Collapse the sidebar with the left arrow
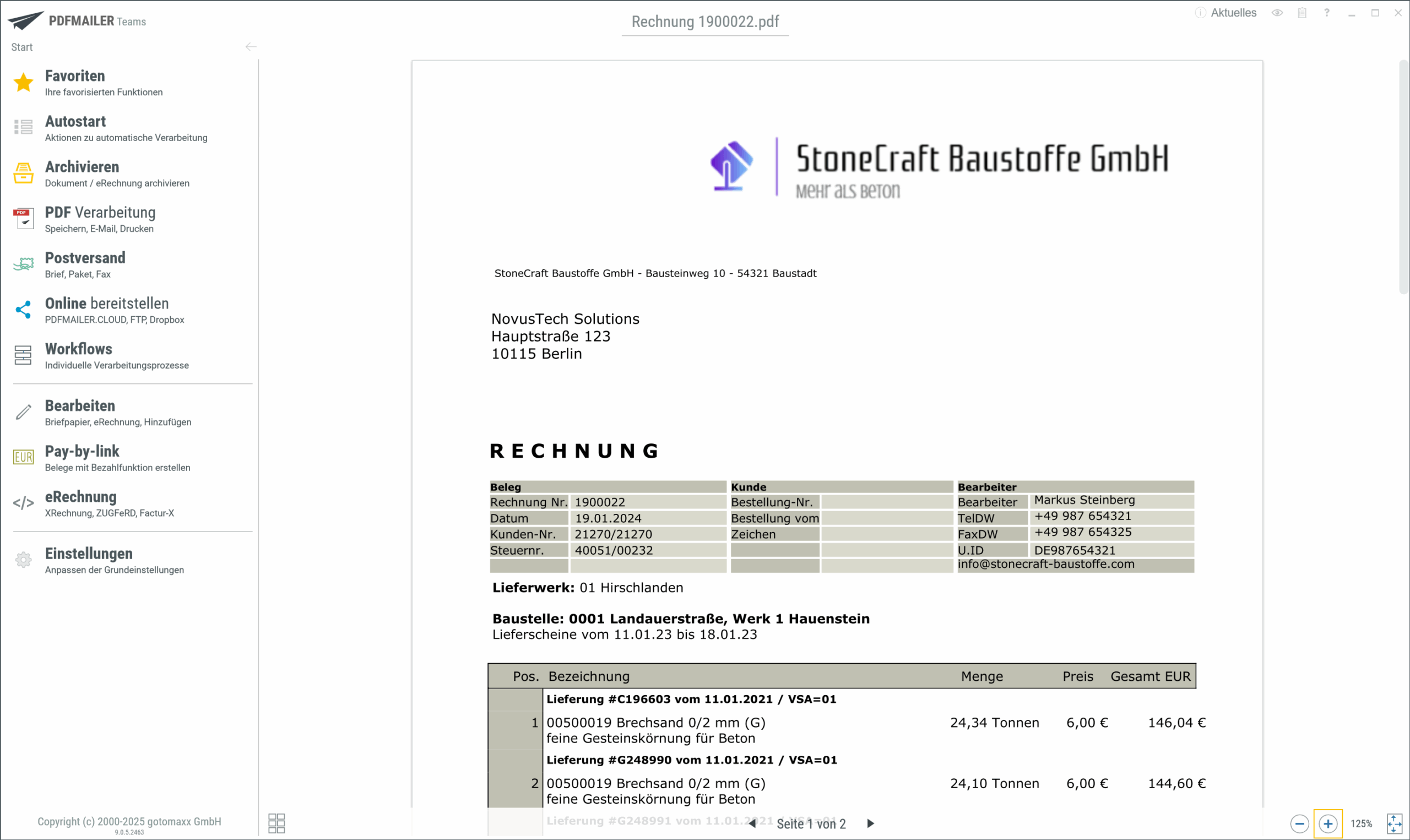Image resolution: width=1410 pixels, height=840 pixels. pyautogui.click(x=251, y=47)
